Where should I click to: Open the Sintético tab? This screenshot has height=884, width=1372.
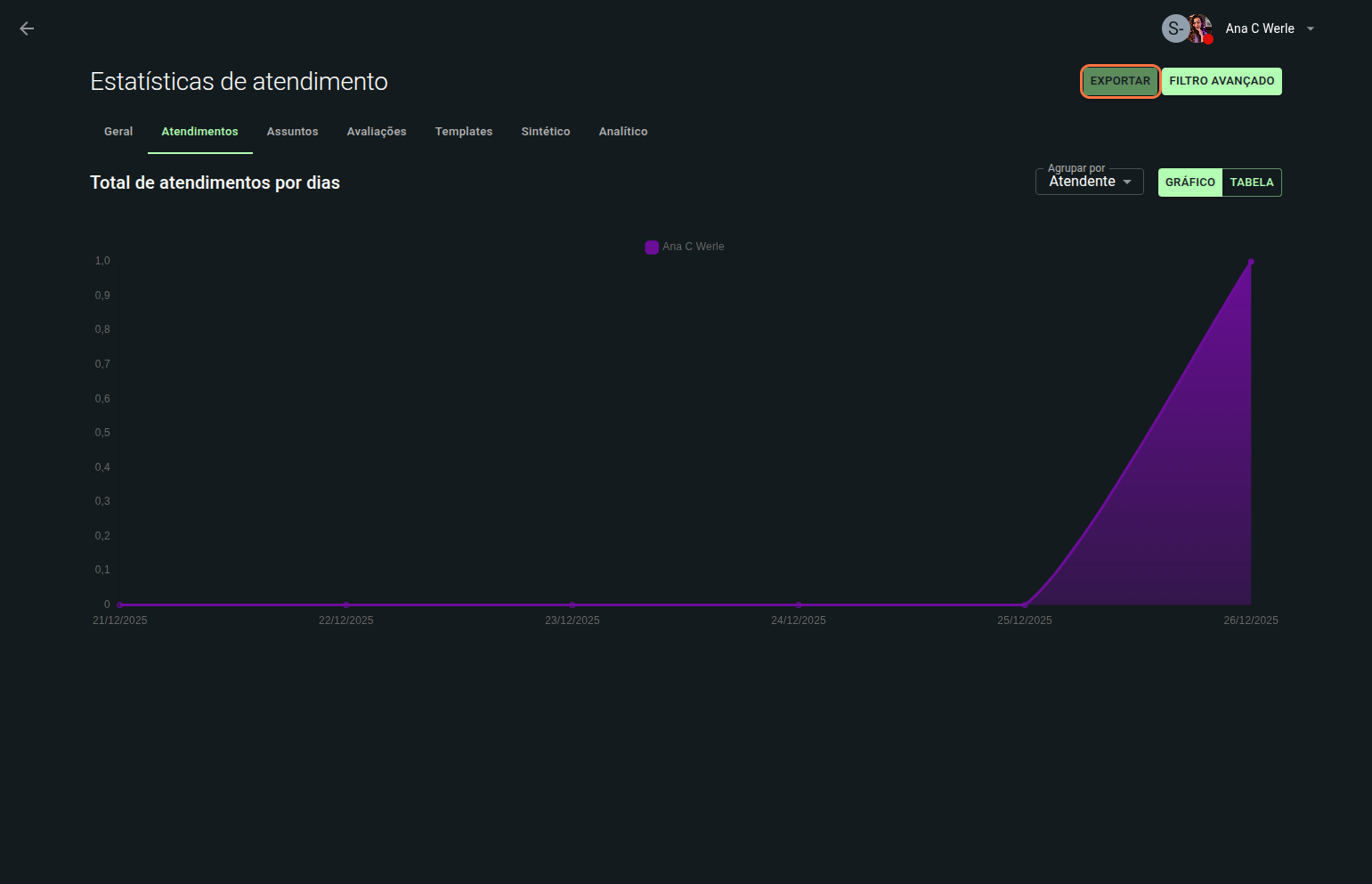545,132
